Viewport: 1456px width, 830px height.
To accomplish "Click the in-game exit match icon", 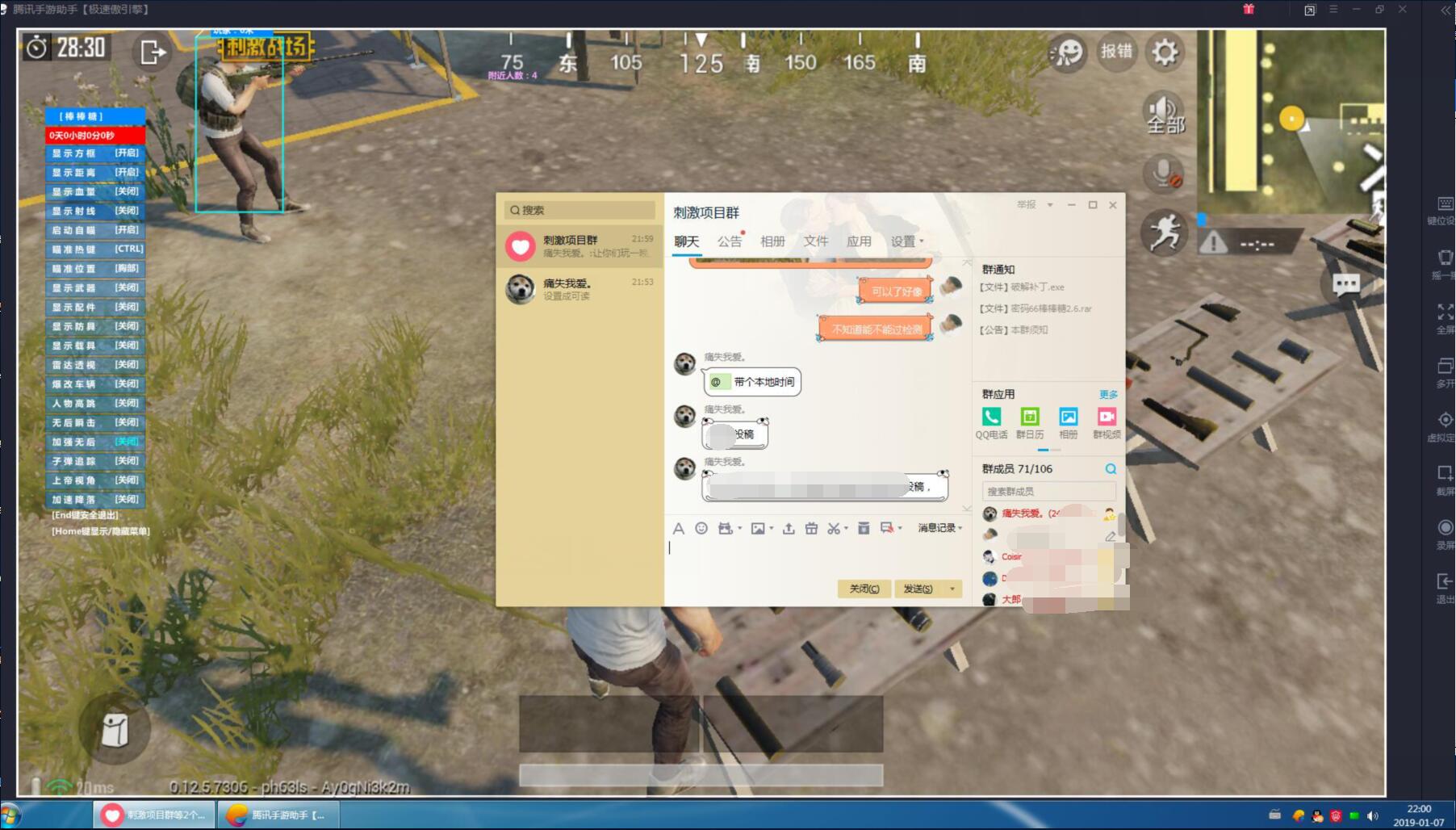I will coord(152,52).
